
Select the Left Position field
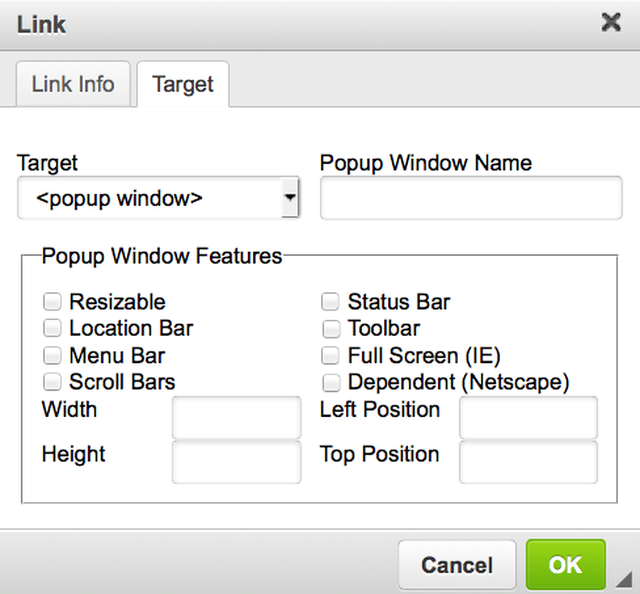(x=528, y=417)
